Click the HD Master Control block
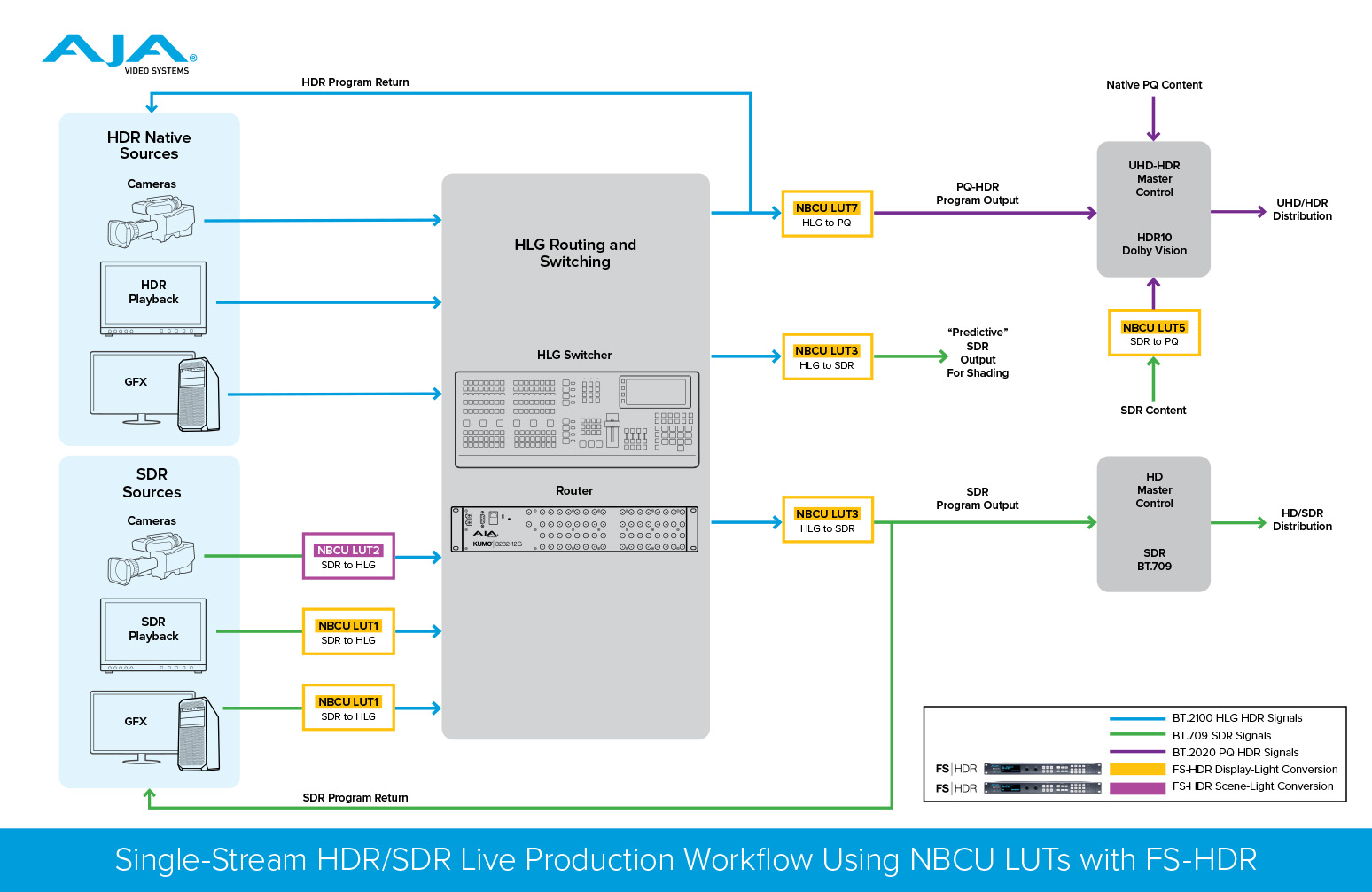This screenshot has width=1372, height=892. (1154, 523)
